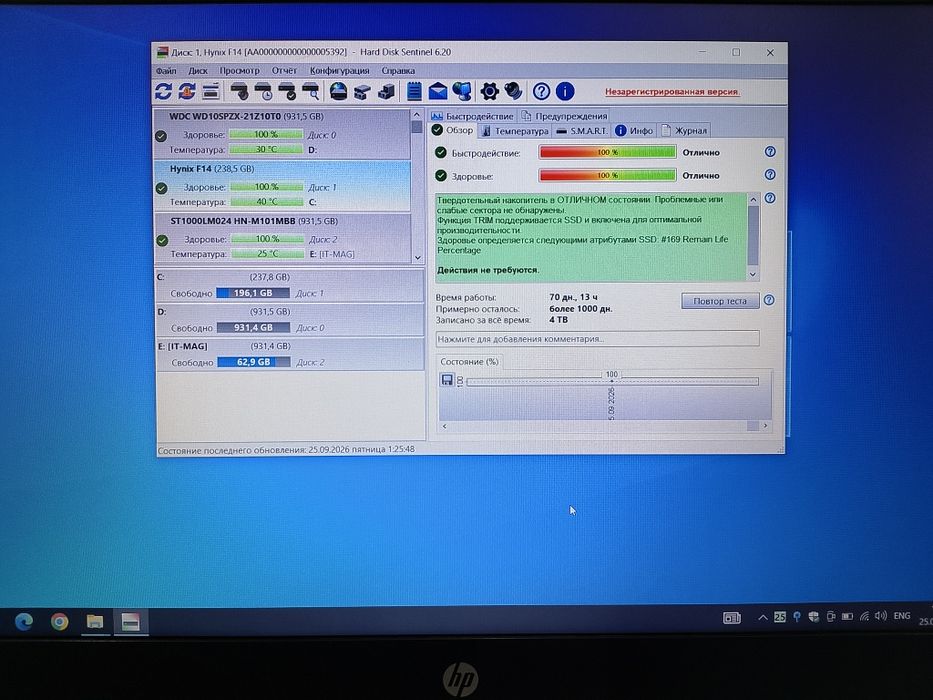Click the blue envelope email icon
933x700 pixels.
click(437, 91)
